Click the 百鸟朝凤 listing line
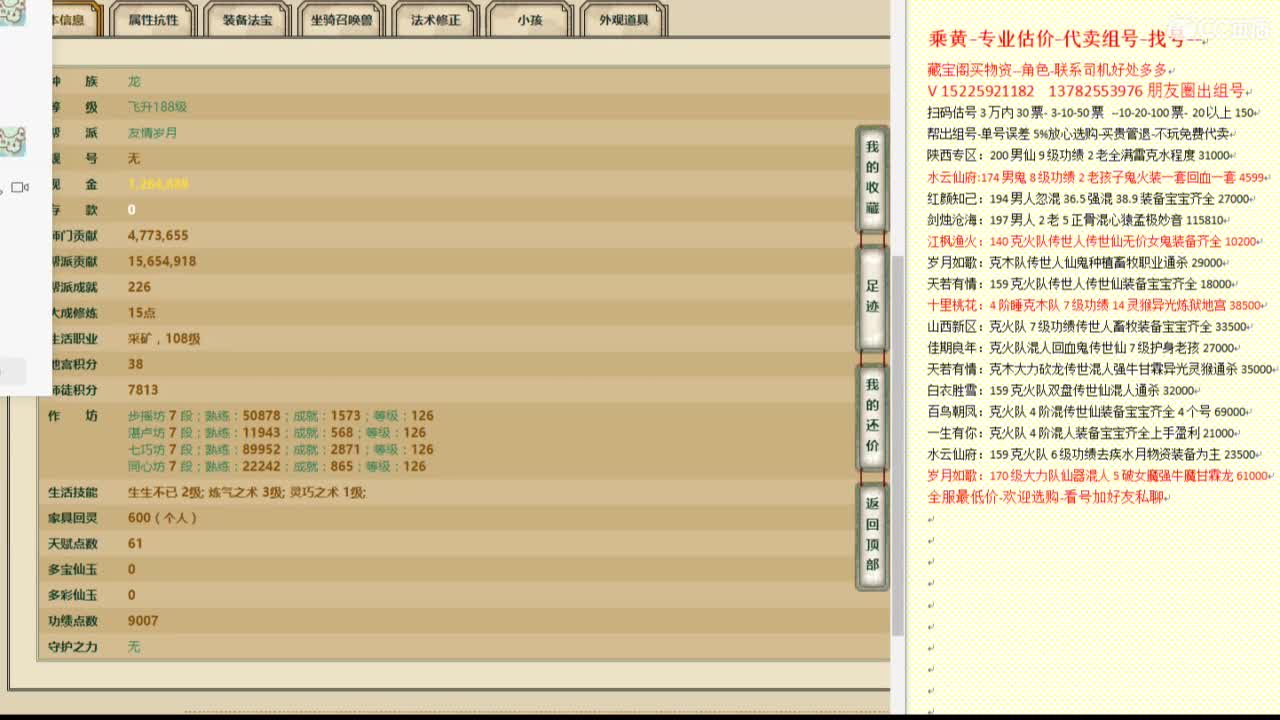 coord(1087,412)
